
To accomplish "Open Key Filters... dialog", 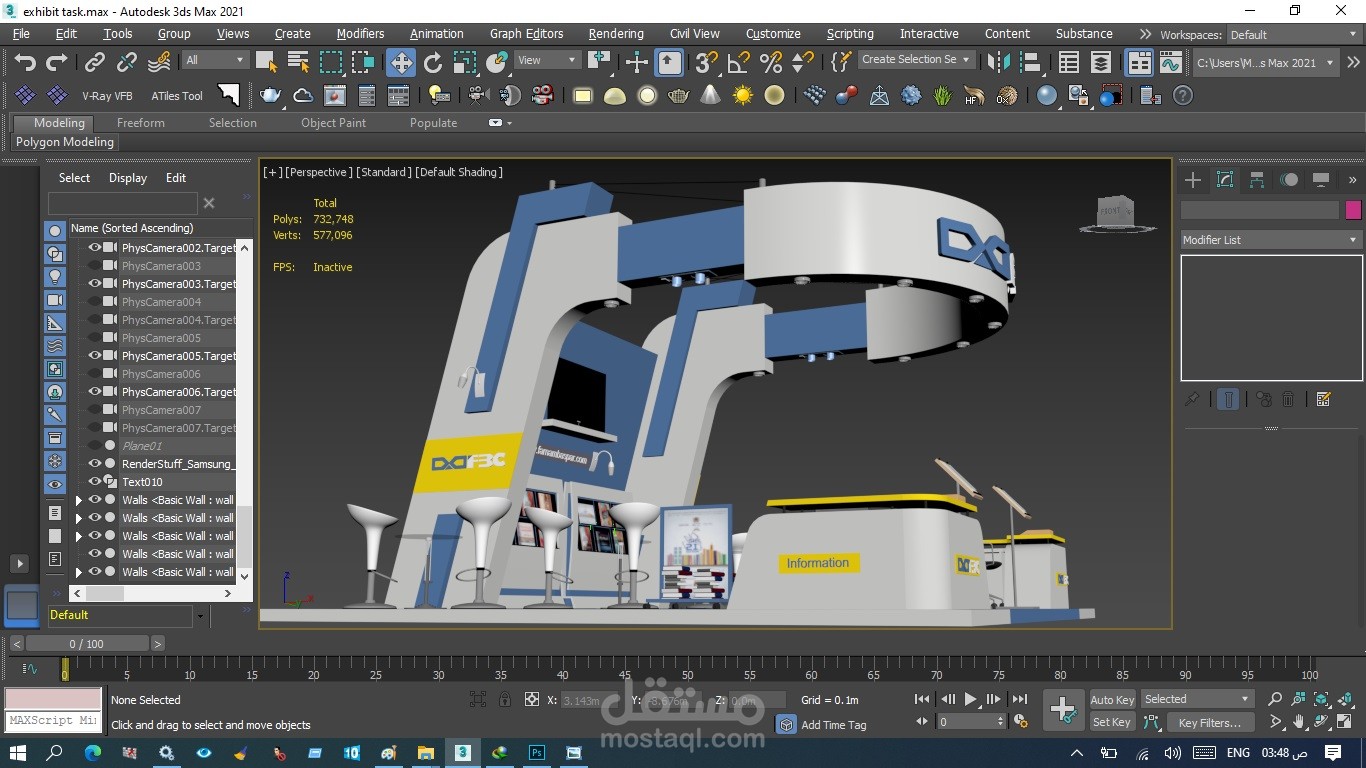I will [x=1209, y=723].
